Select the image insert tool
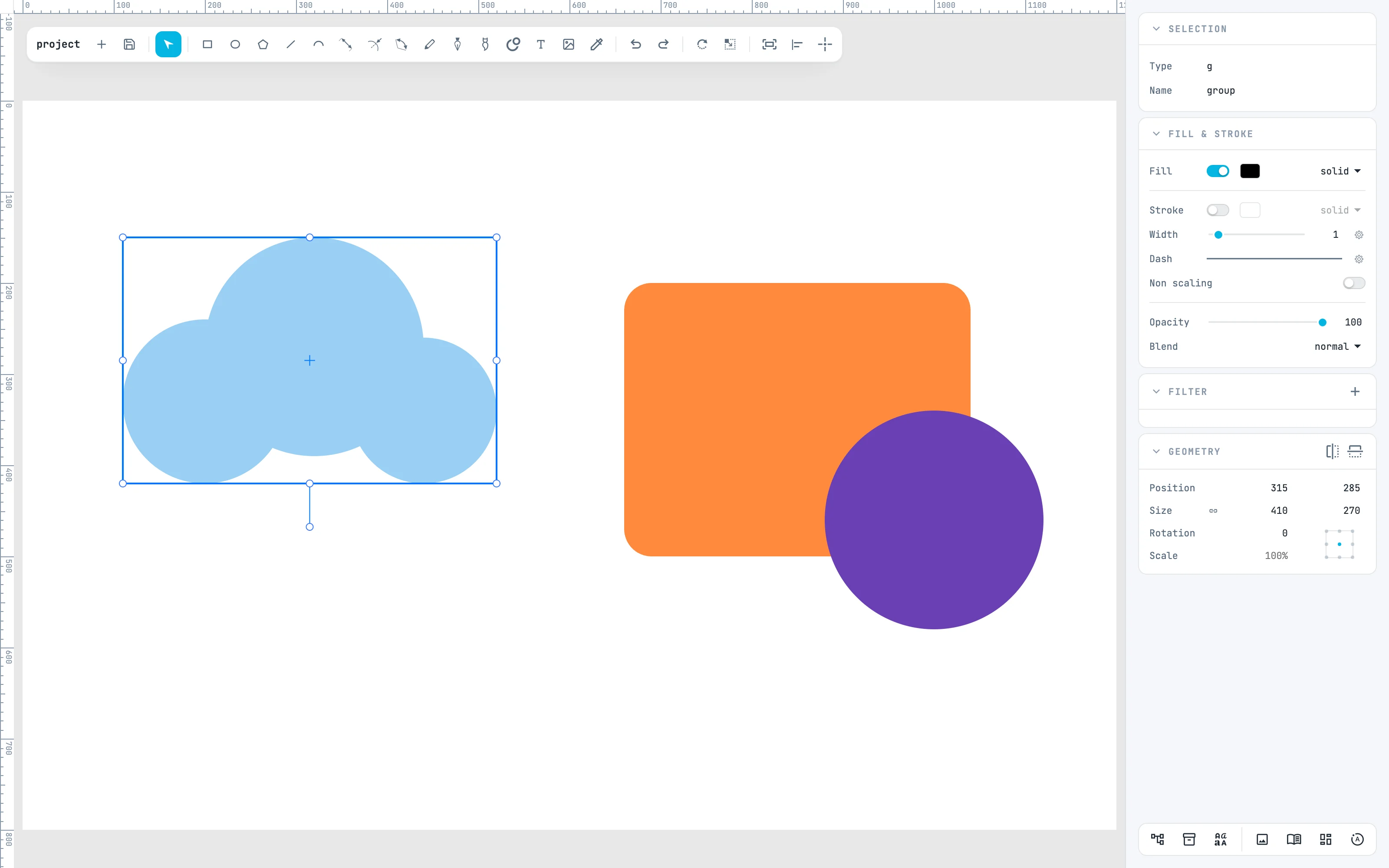Screen dimensions: 1389x868 [x=569, y=44]
